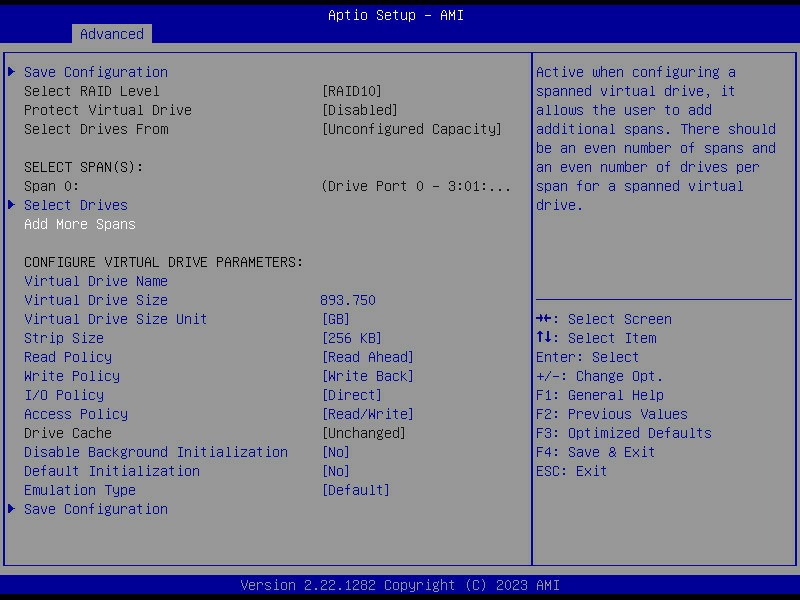Change Read Policy Read Ahead option
This screenshot has width=800, height=600.
click(368, 357)
